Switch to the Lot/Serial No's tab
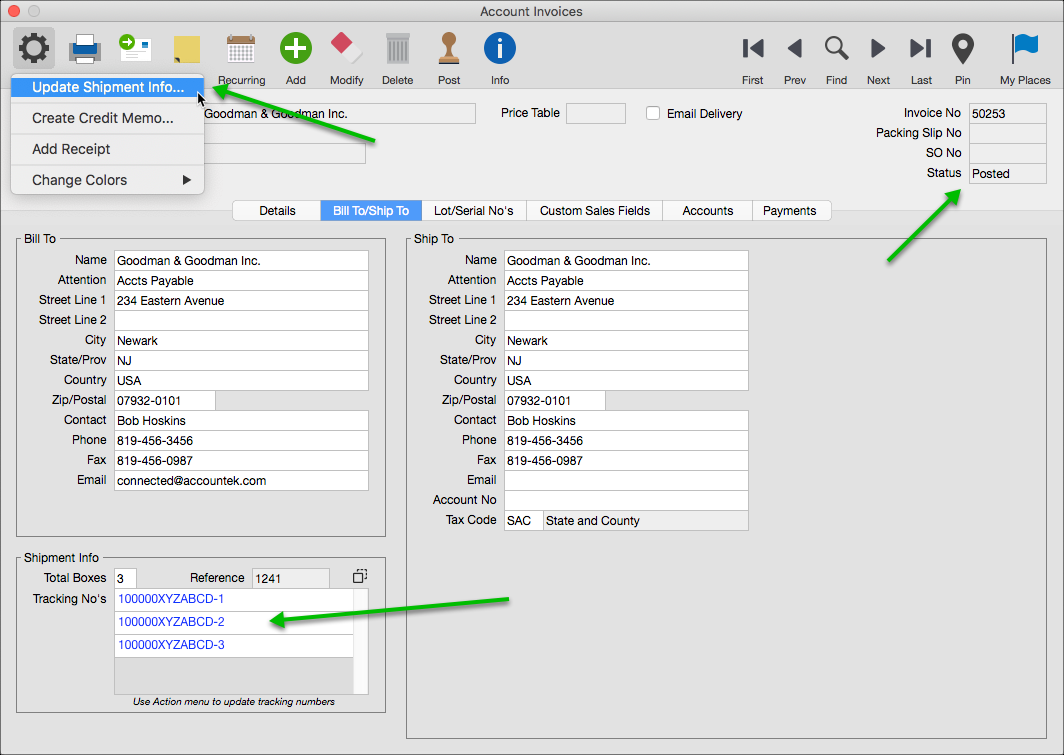1064x755 pixels. tap(473, 211)
